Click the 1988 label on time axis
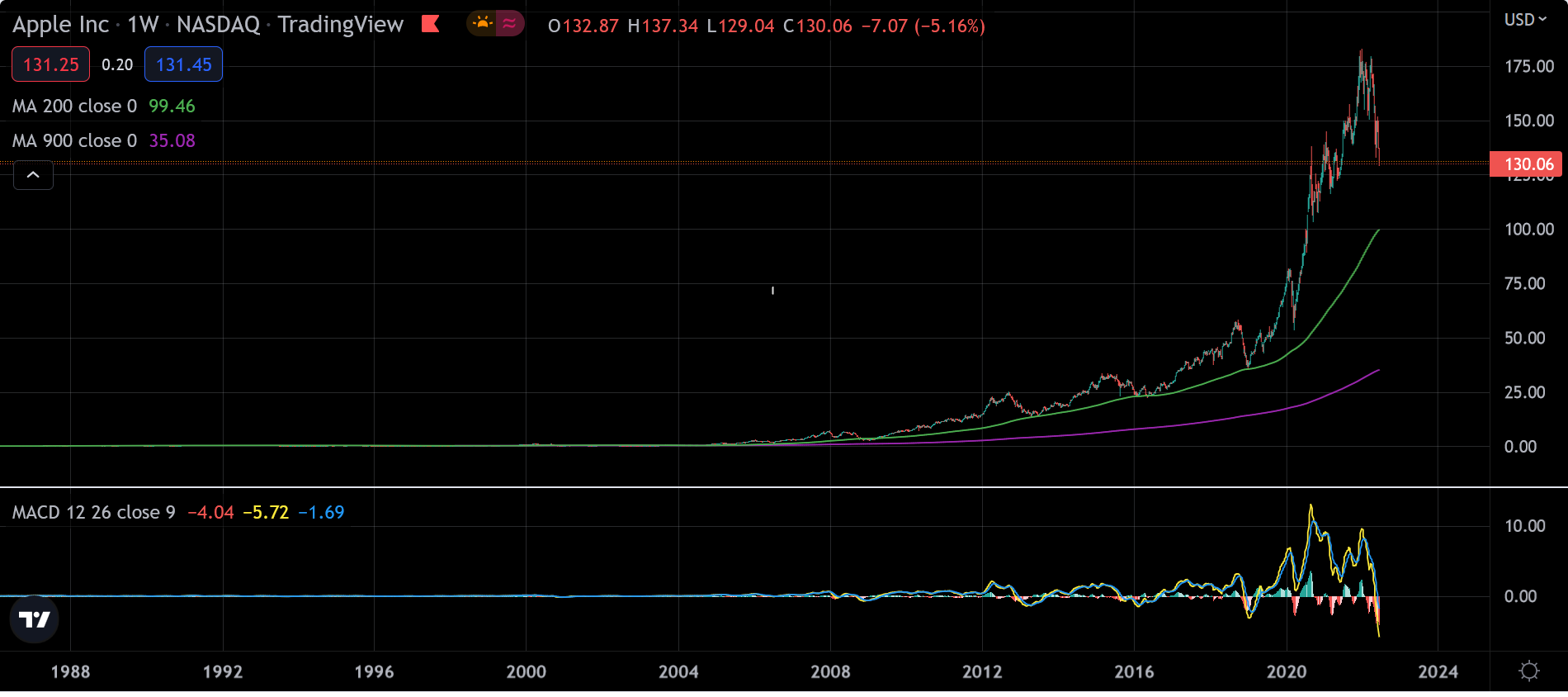 click(70, 671)
